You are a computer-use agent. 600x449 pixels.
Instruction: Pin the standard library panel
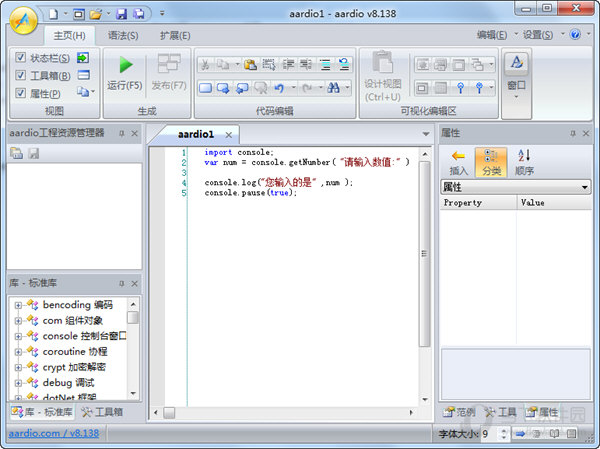(x=122, y=284)
